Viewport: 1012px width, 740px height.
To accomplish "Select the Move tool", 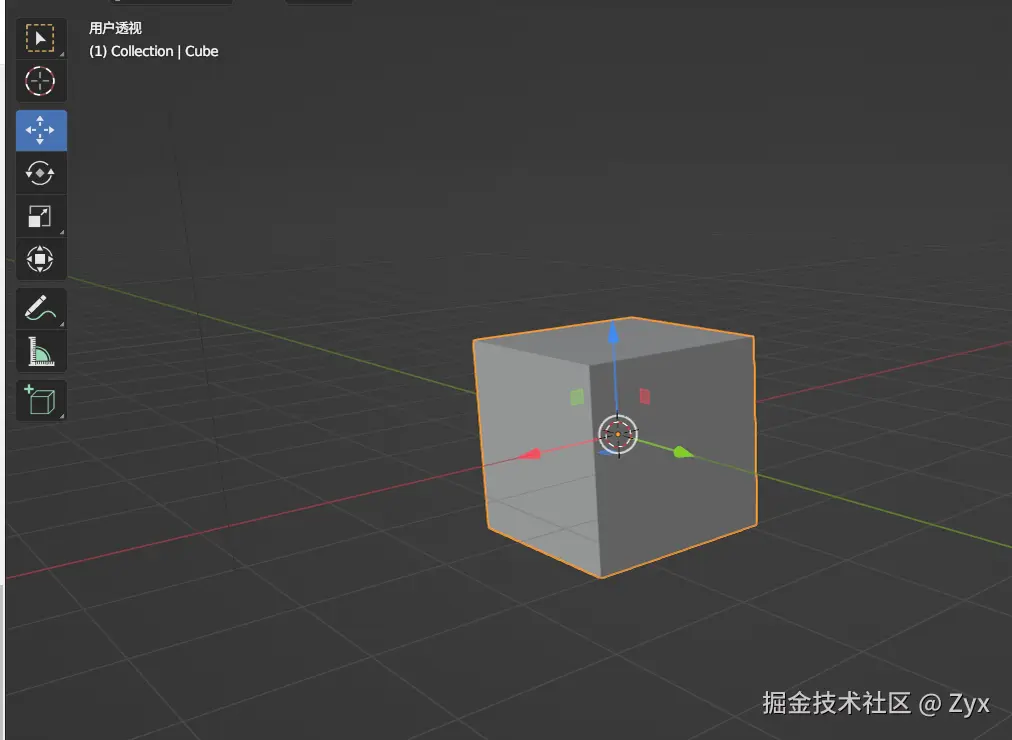I will [41, 130].
